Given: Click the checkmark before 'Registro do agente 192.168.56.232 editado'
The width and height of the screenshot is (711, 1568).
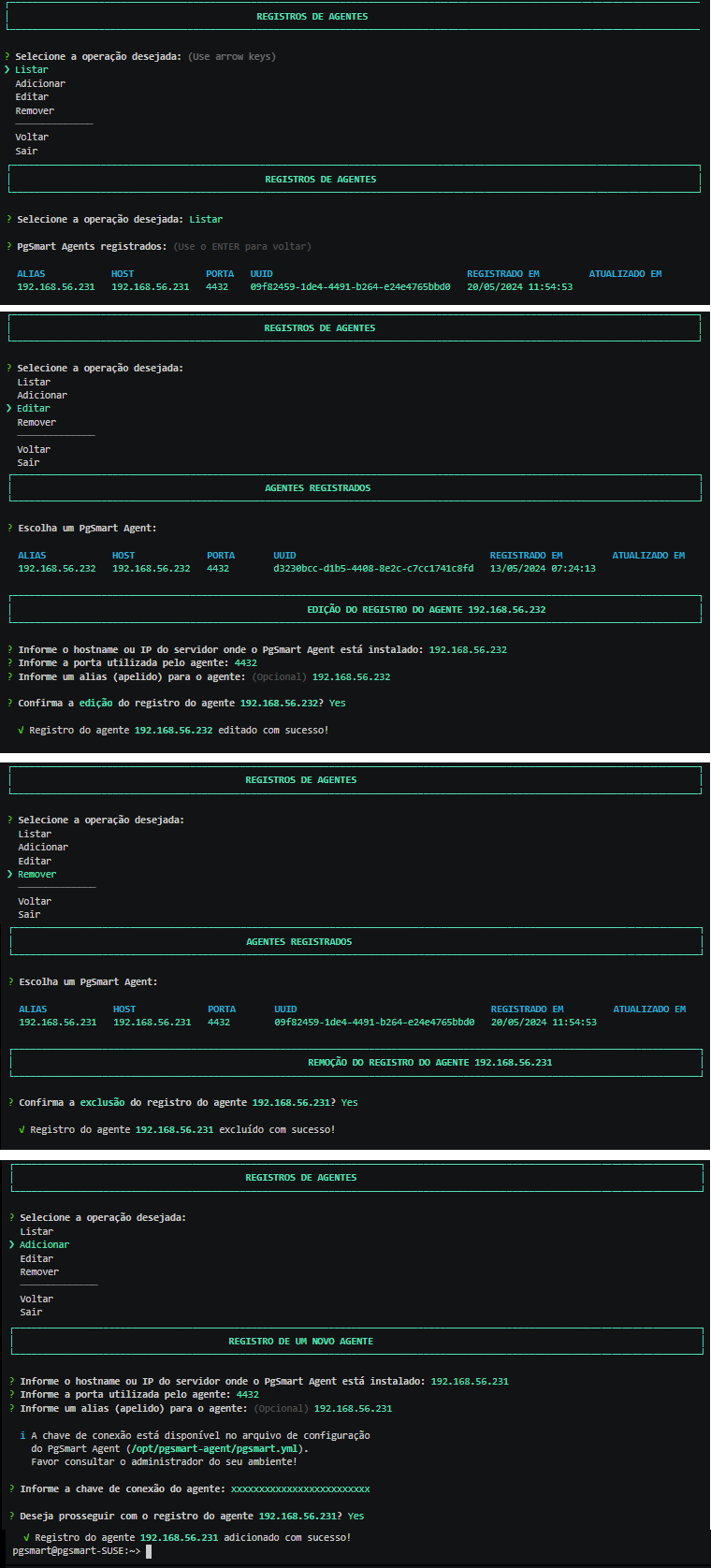Looking at the screenshot, I should click(x=21, y=731).
